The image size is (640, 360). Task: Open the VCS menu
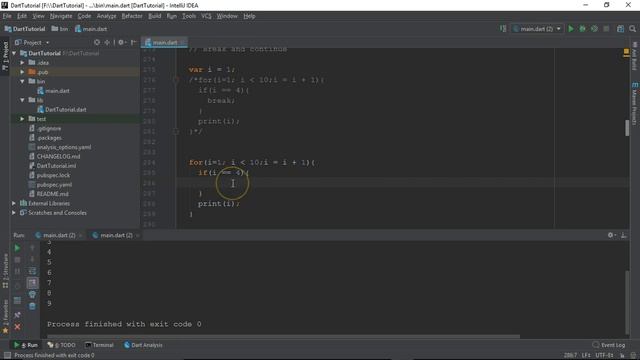[x=206, y=16]
